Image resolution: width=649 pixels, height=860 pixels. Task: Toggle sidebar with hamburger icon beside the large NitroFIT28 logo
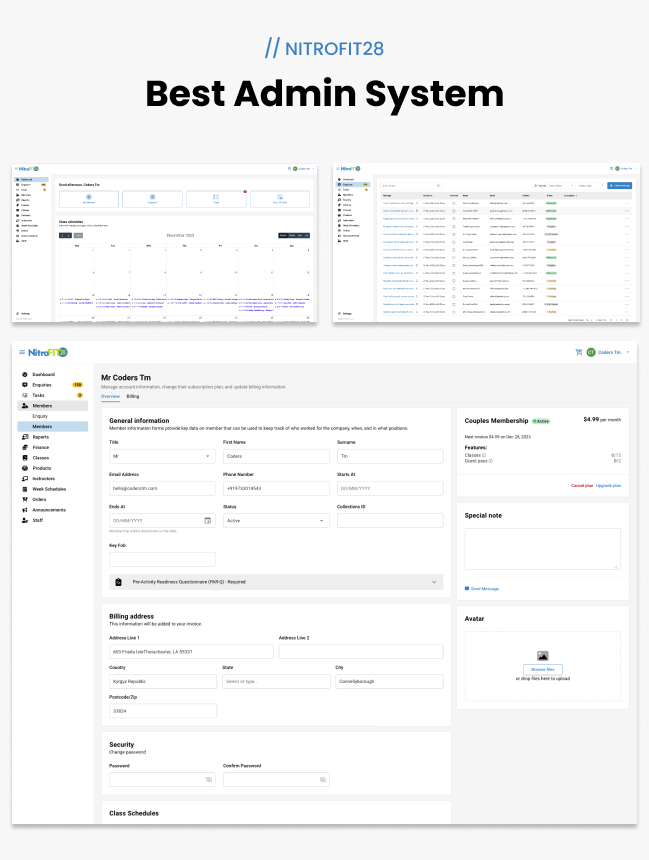point(22,352)
